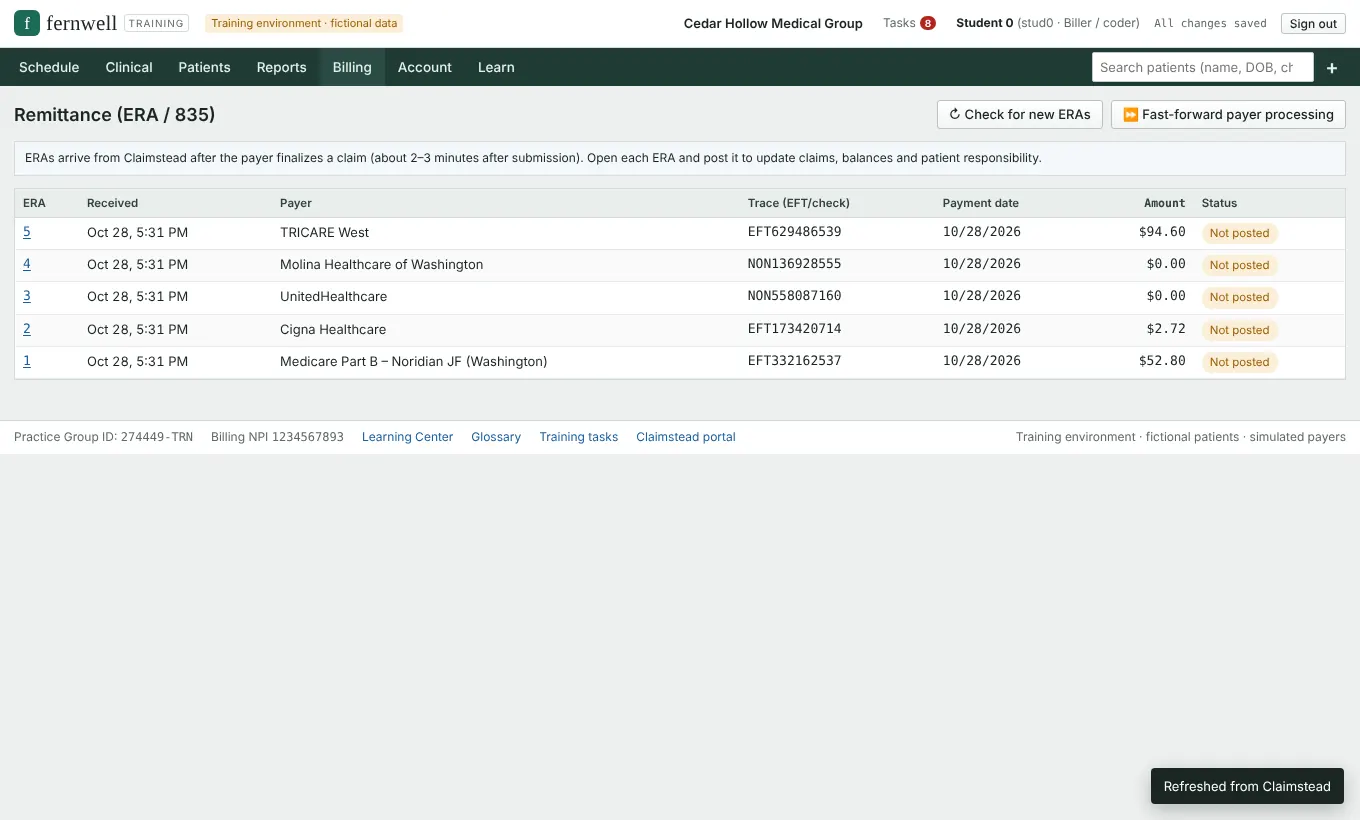Open ERA 5 for TRICARE West
Viewport: 1360px width, 820px height.
click(27, 232)
